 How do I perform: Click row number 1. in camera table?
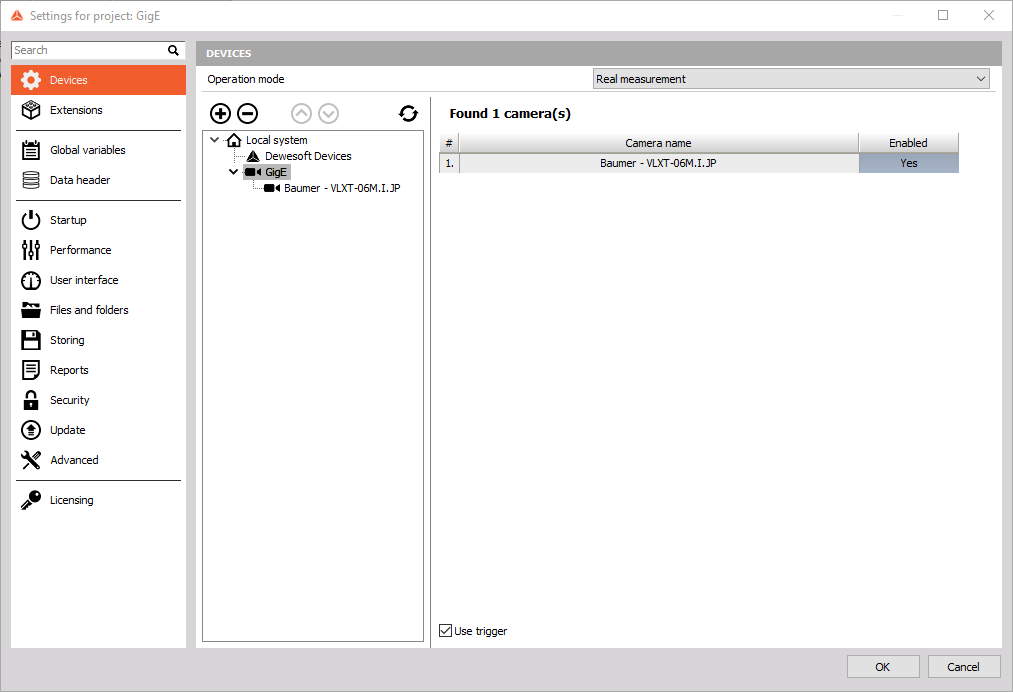[449, 163]
